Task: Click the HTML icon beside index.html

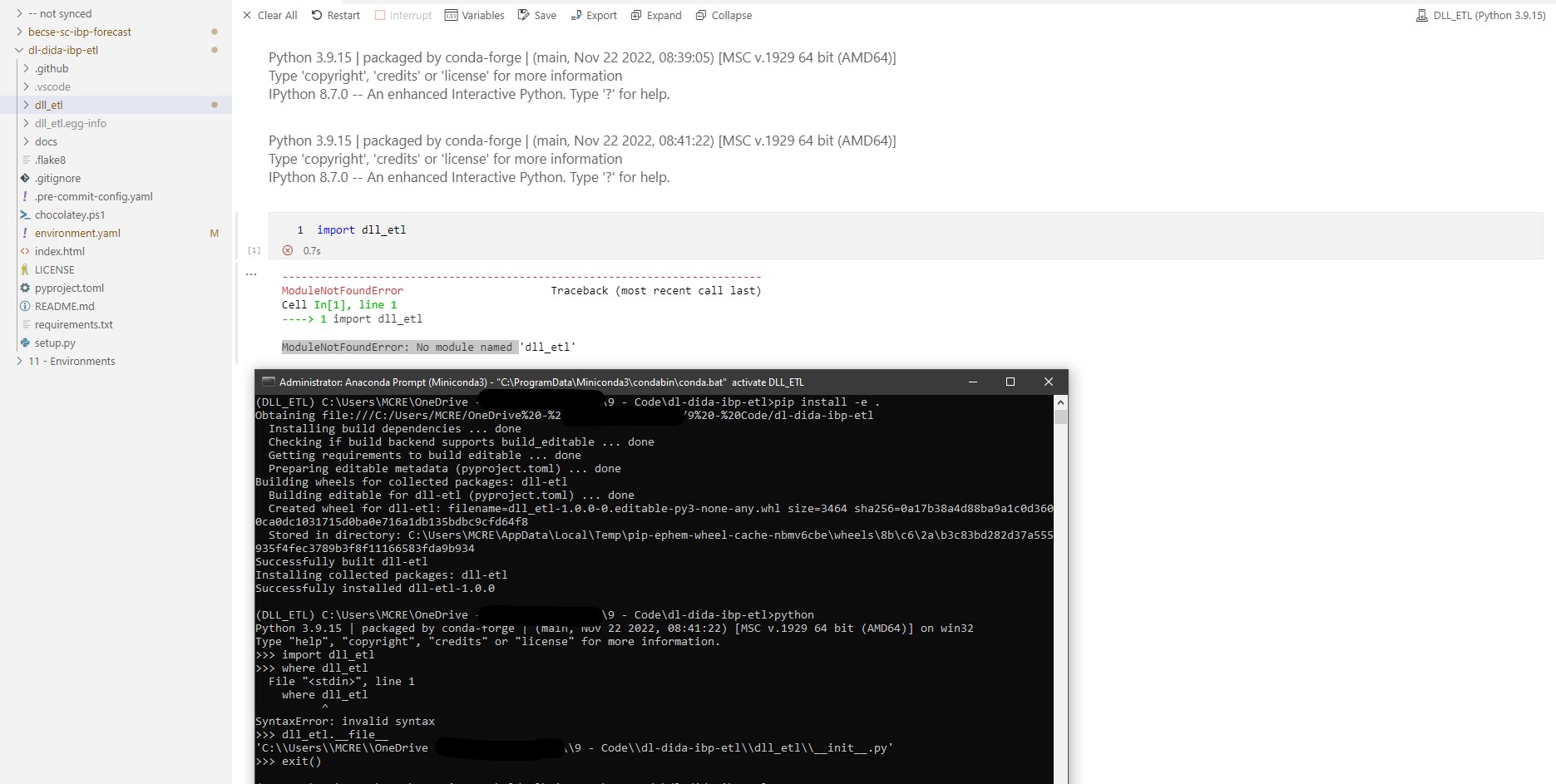Action: 25,251
